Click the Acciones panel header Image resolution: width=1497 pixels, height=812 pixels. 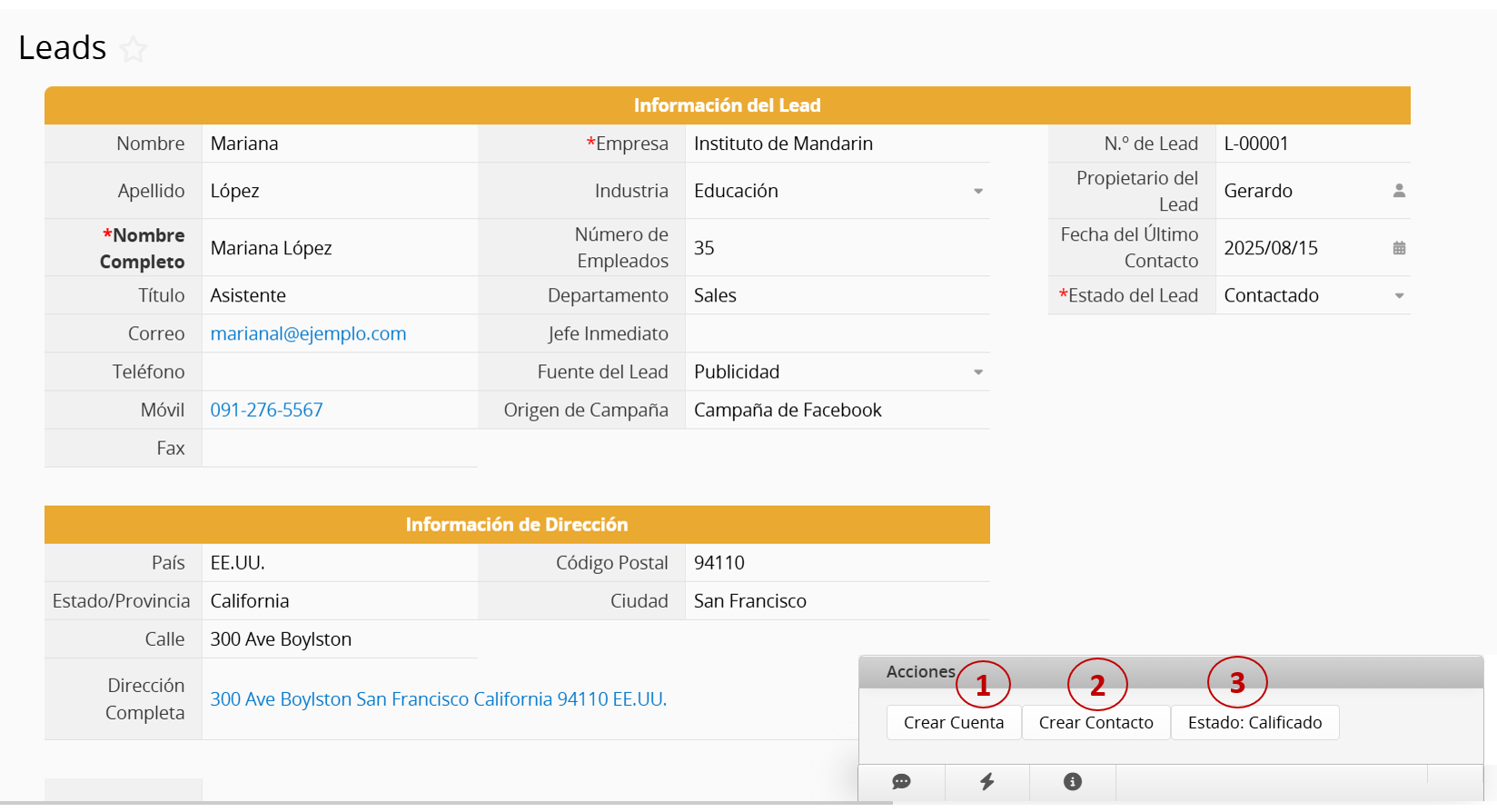(x=920, y=672)
